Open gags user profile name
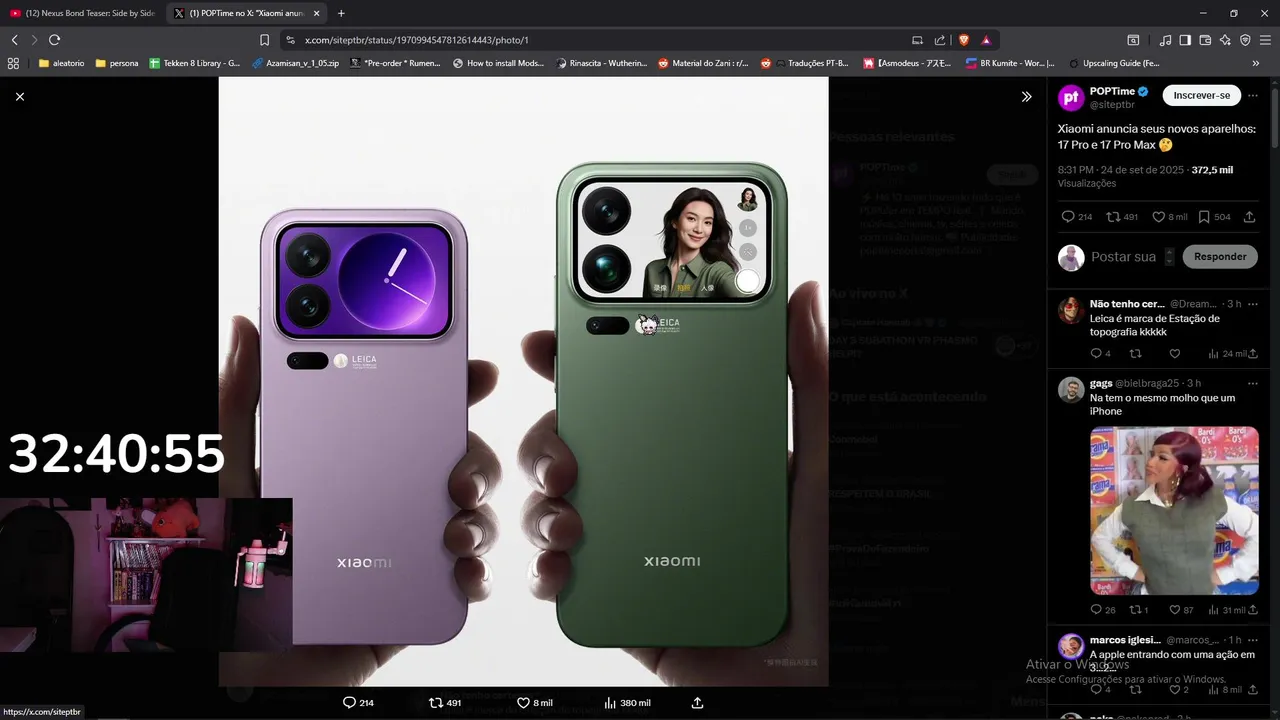 click(x=1101, y=383)
